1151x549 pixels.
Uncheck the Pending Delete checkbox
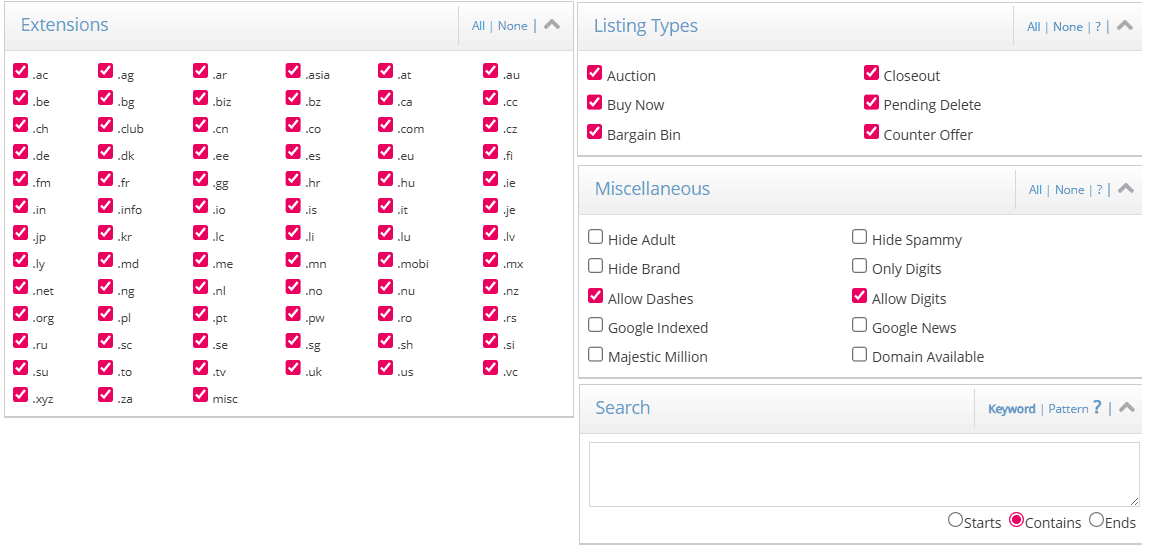[871, 102]
